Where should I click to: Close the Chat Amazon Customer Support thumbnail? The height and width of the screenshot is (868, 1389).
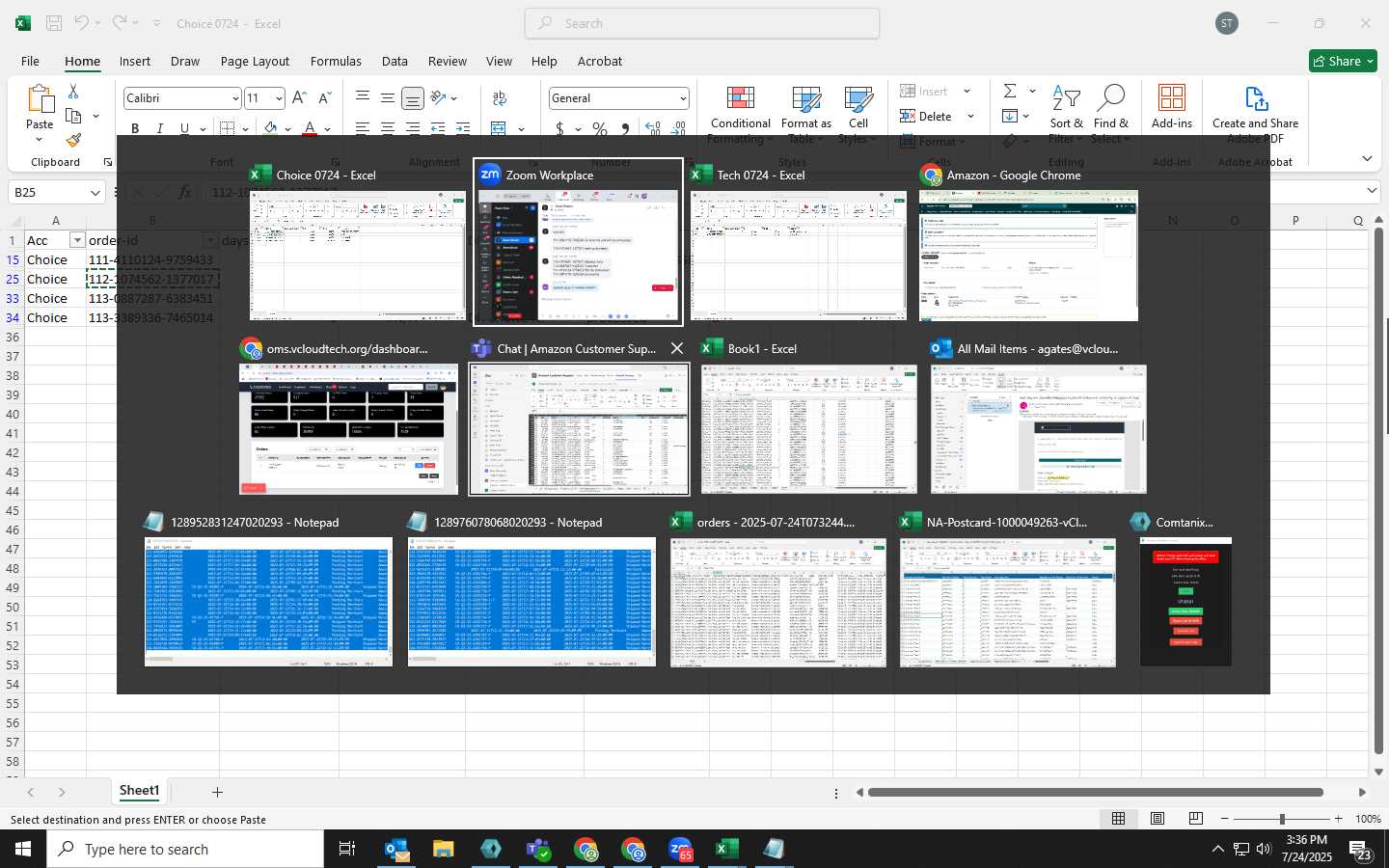[x=677, y=348]
